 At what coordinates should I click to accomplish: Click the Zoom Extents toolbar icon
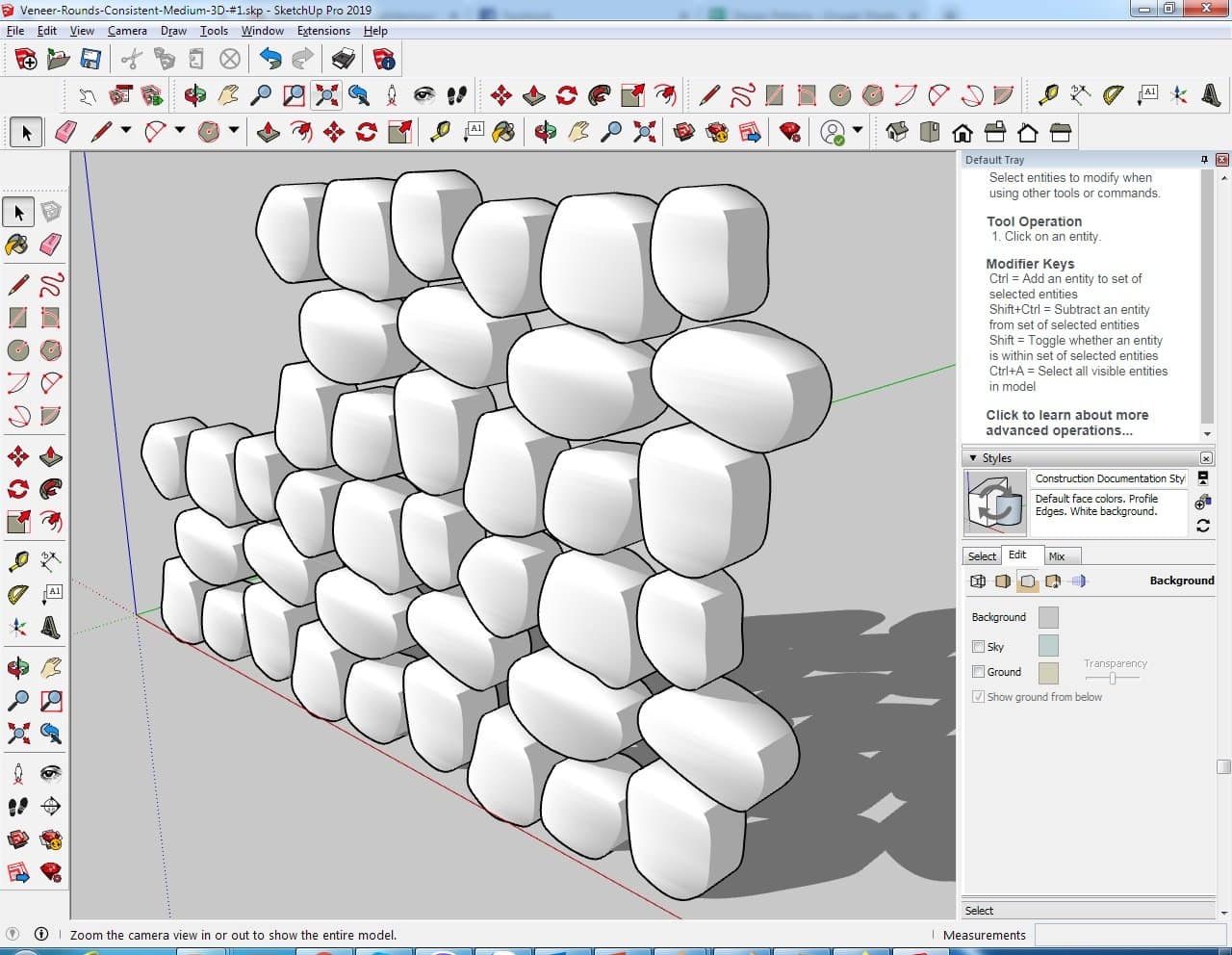click(327, 95)
